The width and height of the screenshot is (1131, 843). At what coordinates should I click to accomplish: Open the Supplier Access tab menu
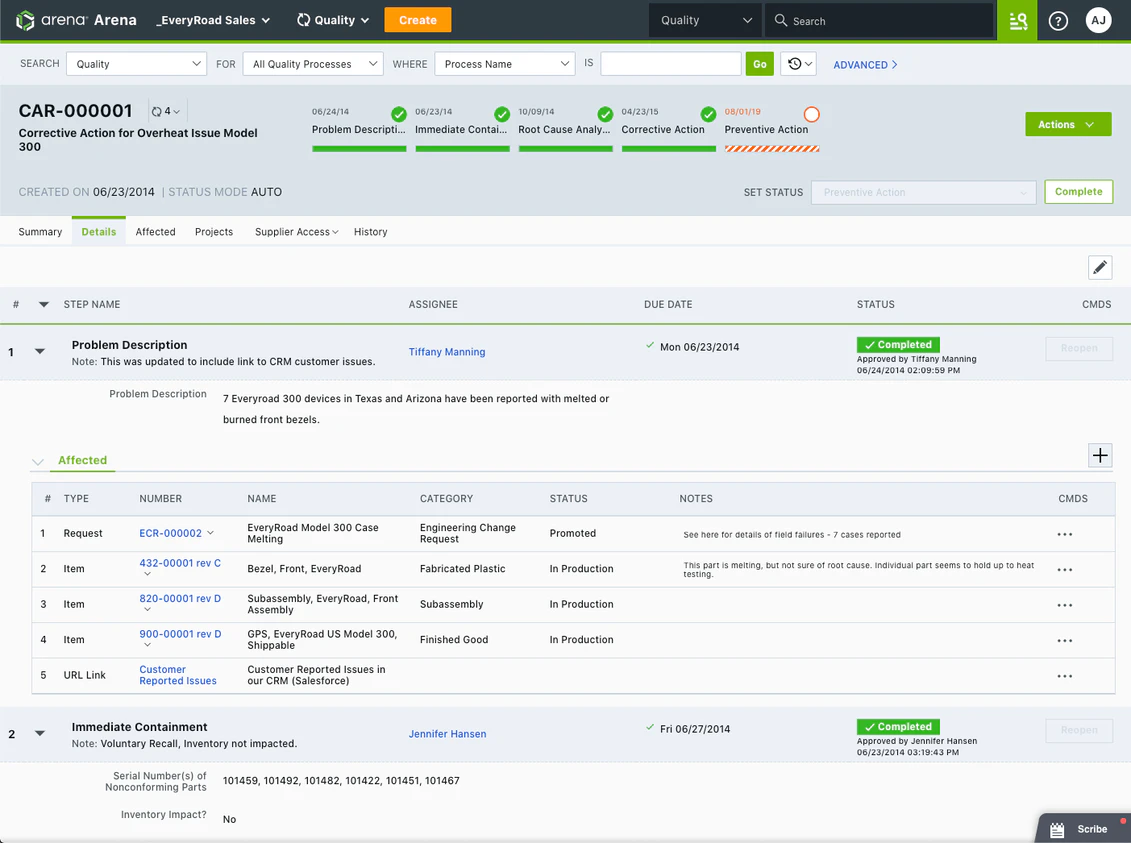click(295, 231)
